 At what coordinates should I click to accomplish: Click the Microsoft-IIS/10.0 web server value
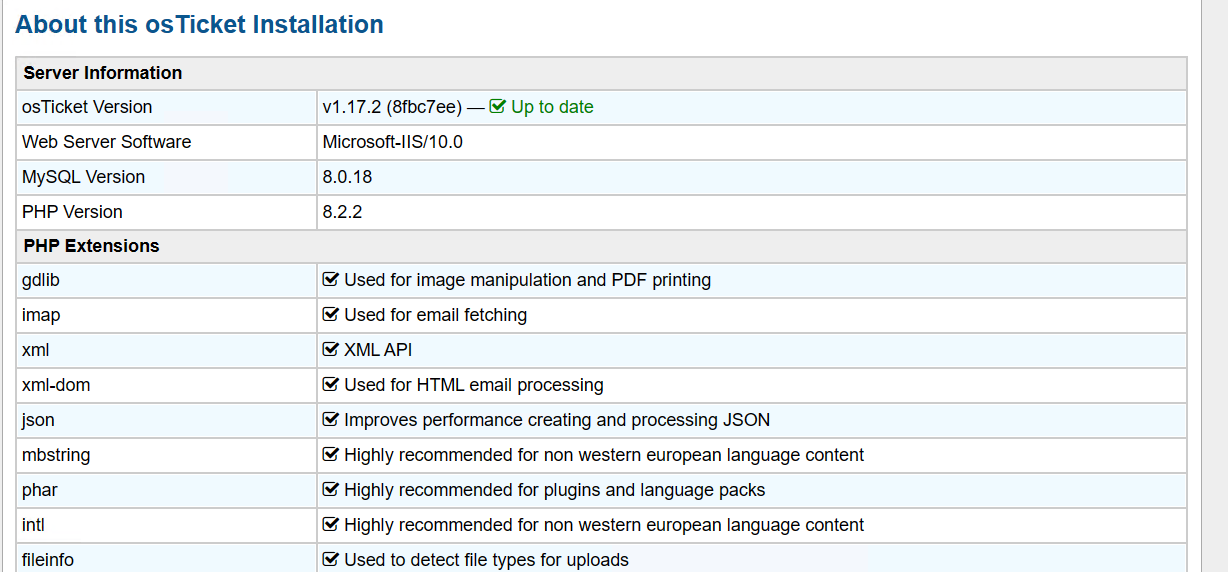pyautogui.click(x=393, y=142)
